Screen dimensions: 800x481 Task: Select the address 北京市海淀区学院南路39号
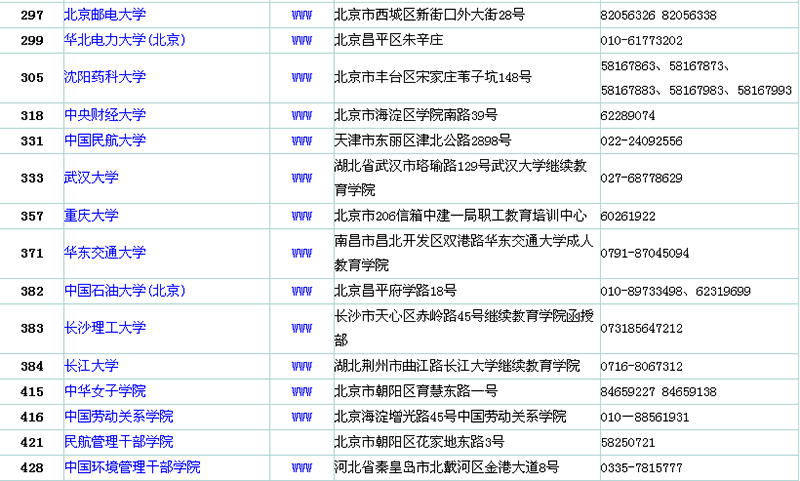click(416, 115)
